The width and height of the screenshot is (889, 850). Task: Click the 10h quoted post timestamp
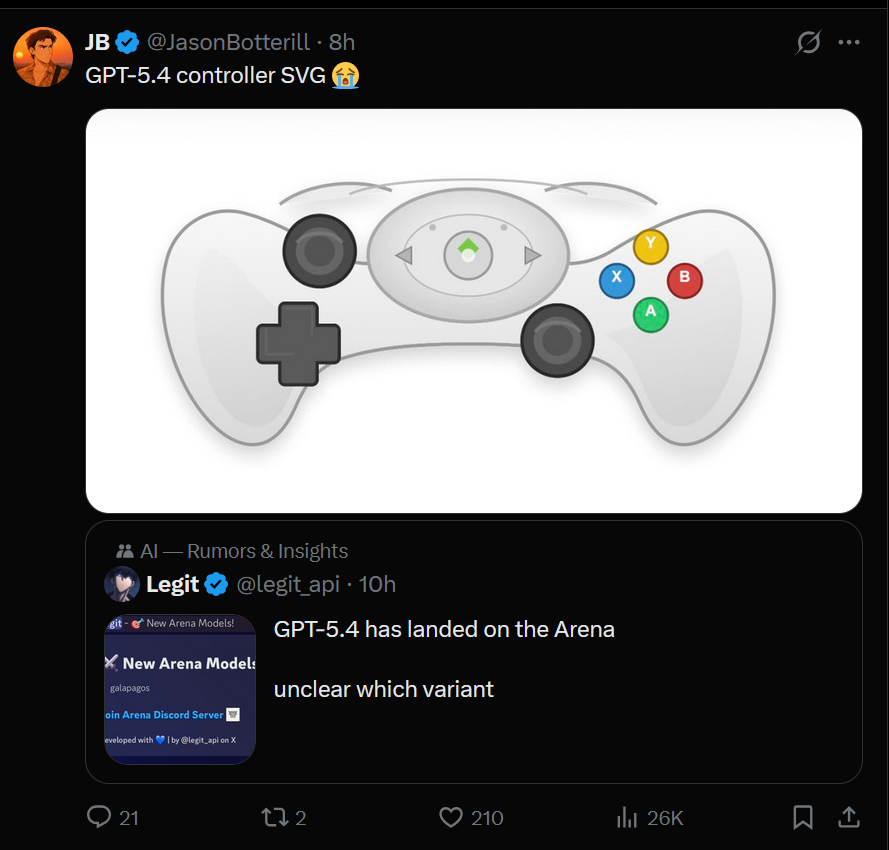coord(377,584)
